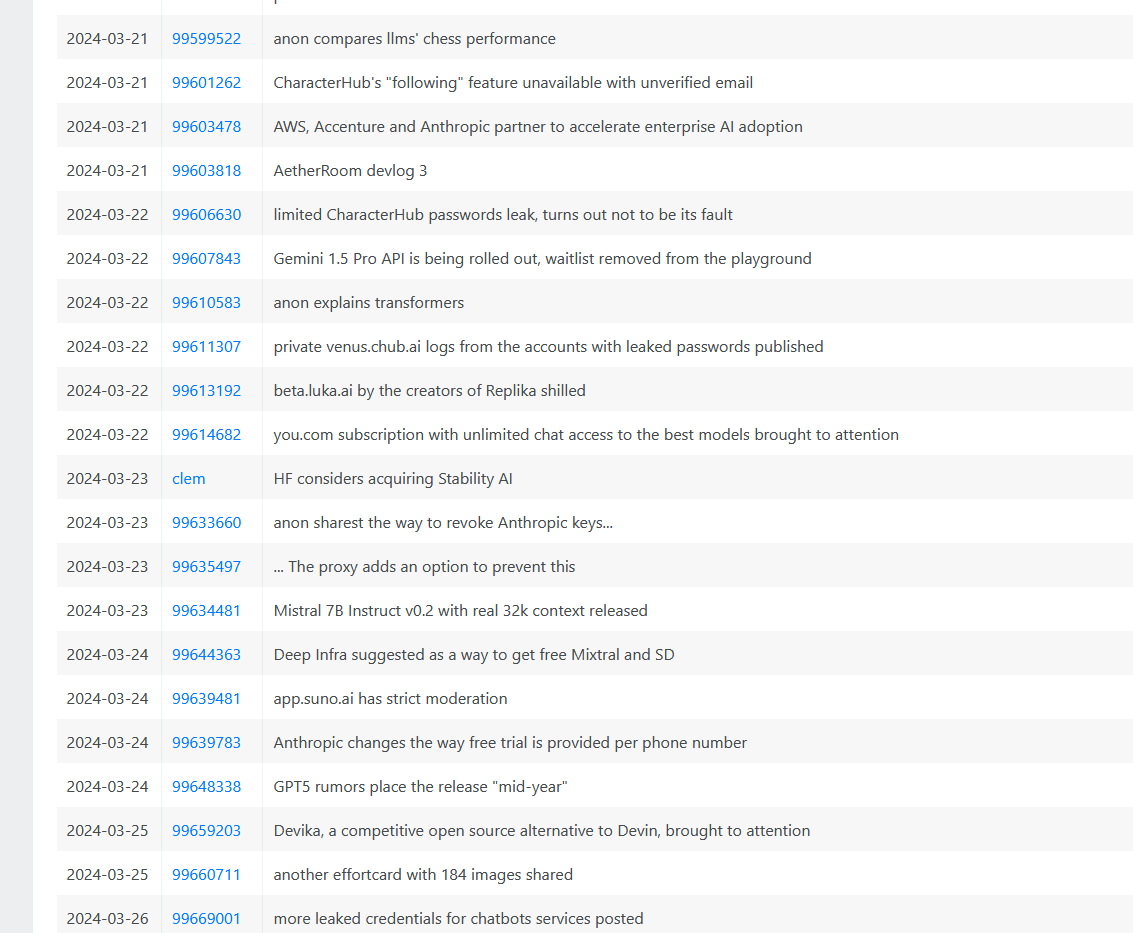
Task: Open link 99659203 about Devika
Action: tap(206, 831)
